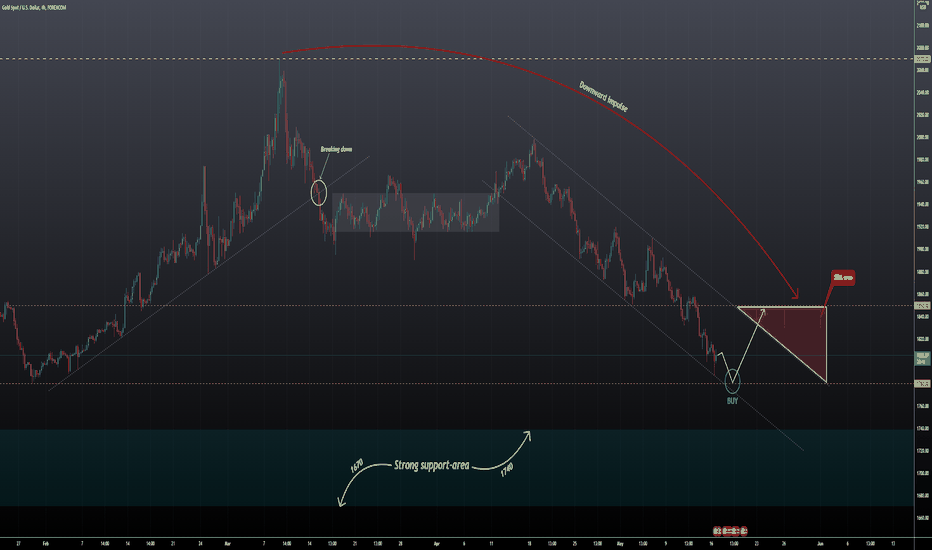Select the 'Breaking down' annotation label
Viewport: 932px width, 550px height.
(x=336, y=149)
